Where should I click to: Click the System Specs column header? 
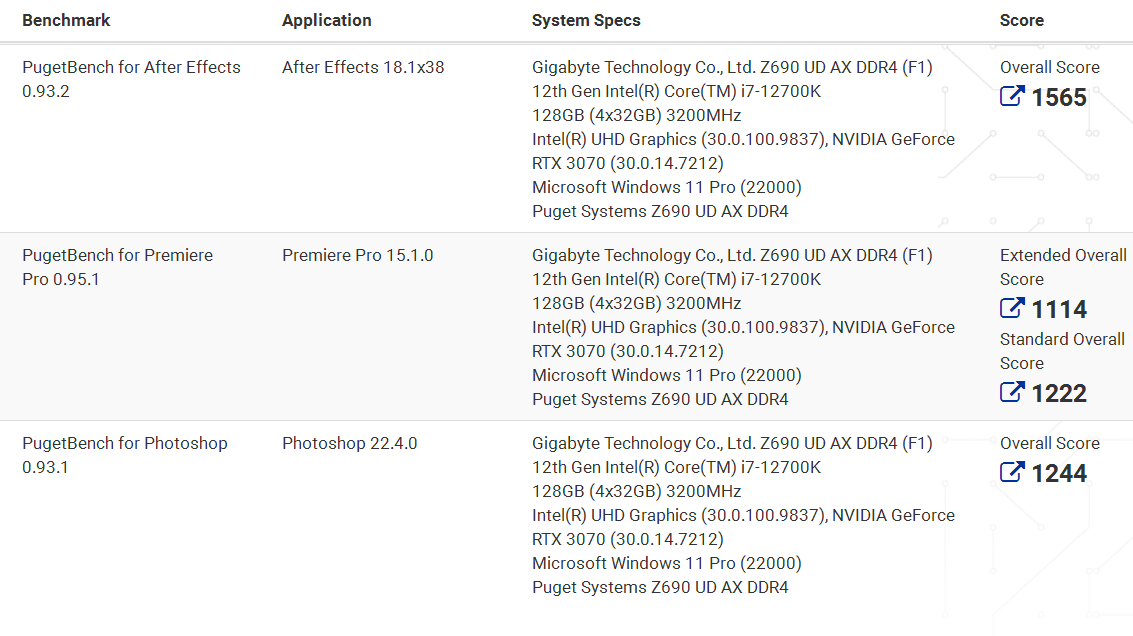pyautogui.click(x=586, y=20)
